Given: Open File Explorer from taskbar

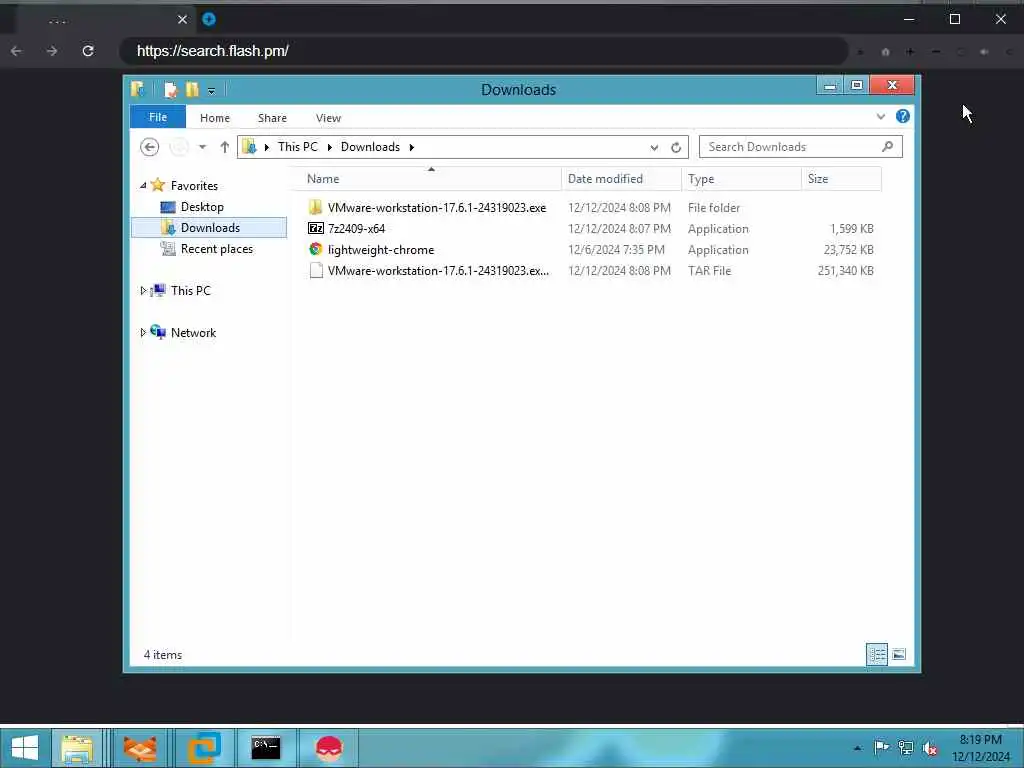Looking at the screenshot, I should [77, 748].
